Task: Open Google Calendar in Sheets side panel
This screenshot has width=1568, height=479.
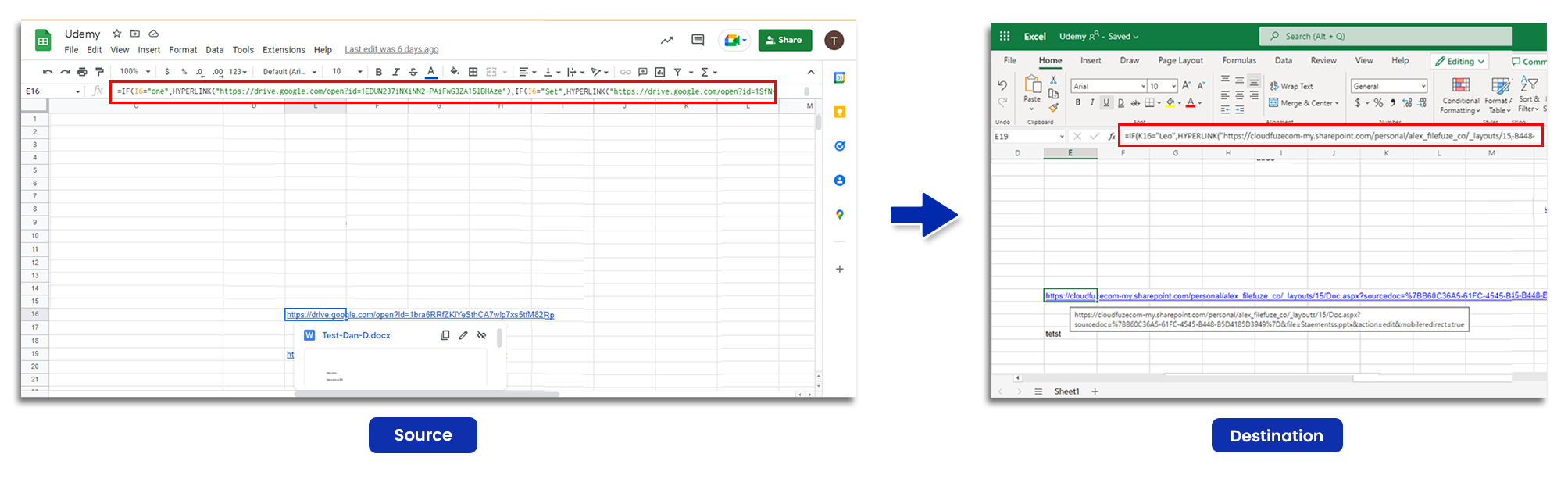Action: point(840,77)
